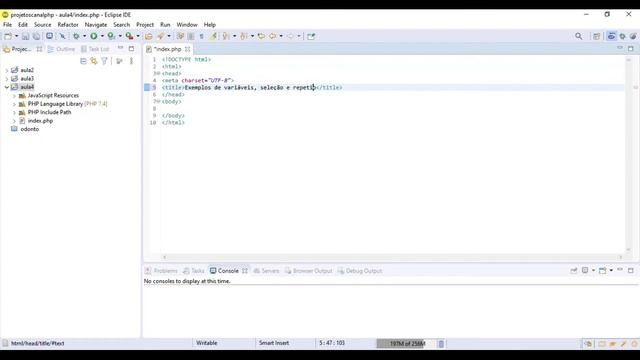Click Open Console icon in Console toolbar

(604, 271)
